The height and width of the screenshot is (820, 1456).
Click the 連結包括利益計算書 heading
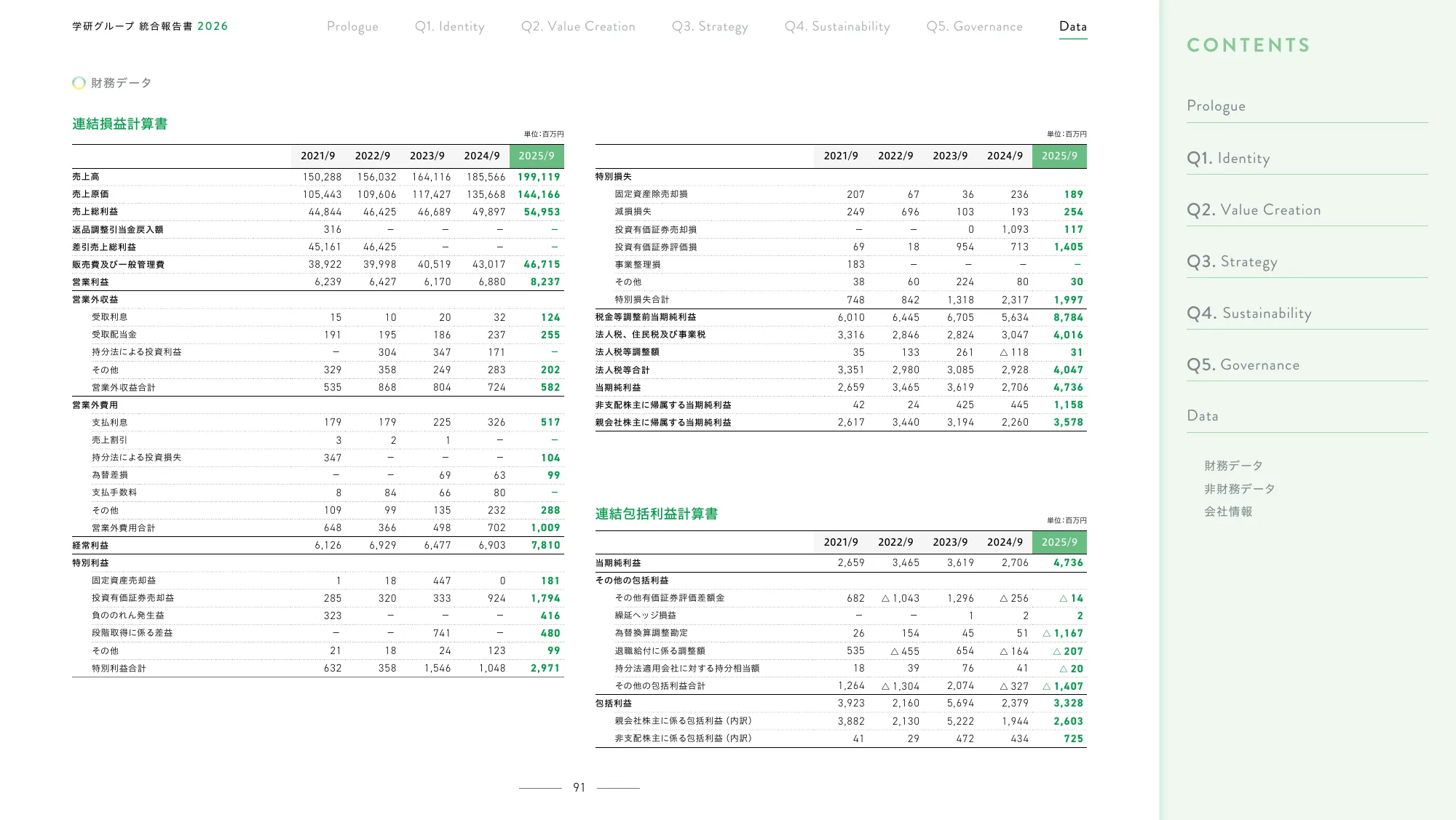tap(657, 514)
